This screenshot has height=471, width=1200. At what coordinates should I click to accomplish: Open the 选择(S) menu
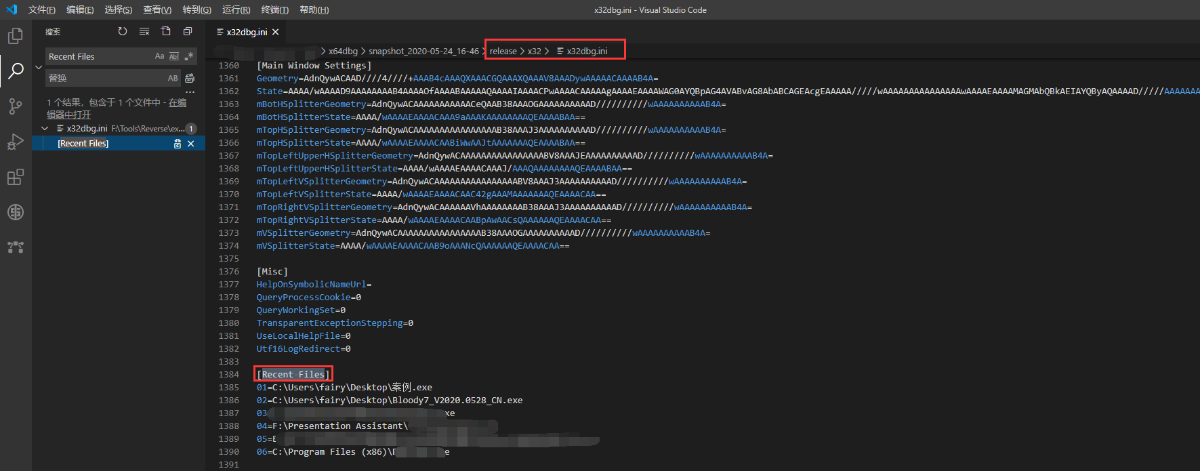(x=119, y=9)
